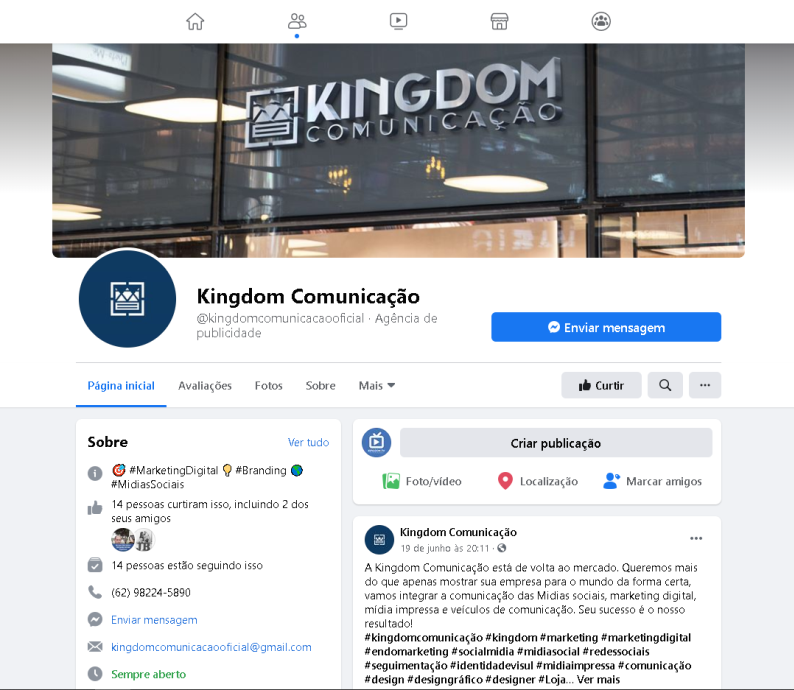Like the page with Curtir button

pos(601,385)
